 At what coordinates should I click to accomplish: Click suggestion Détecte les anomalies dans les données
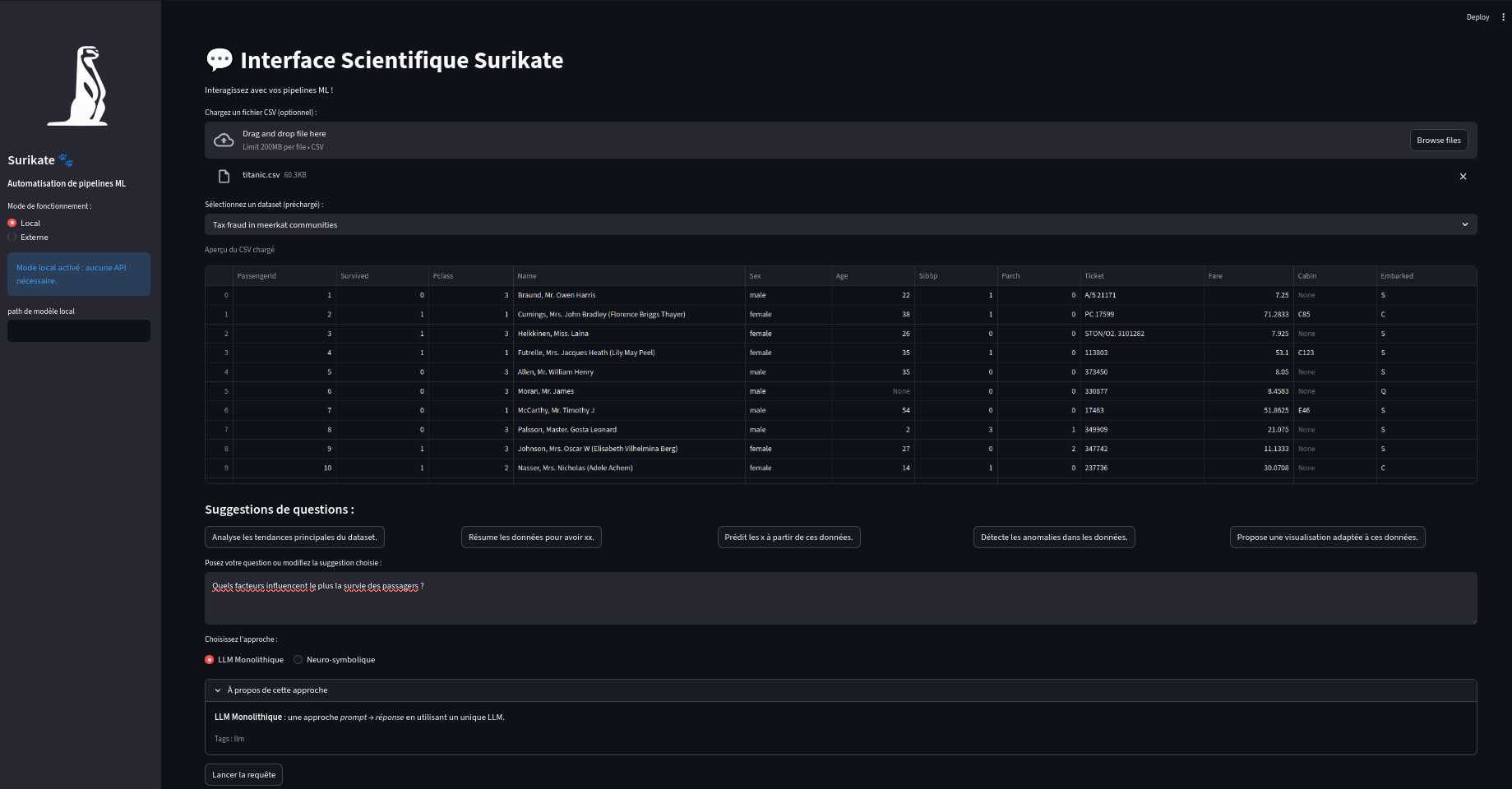click(1054, 537)
